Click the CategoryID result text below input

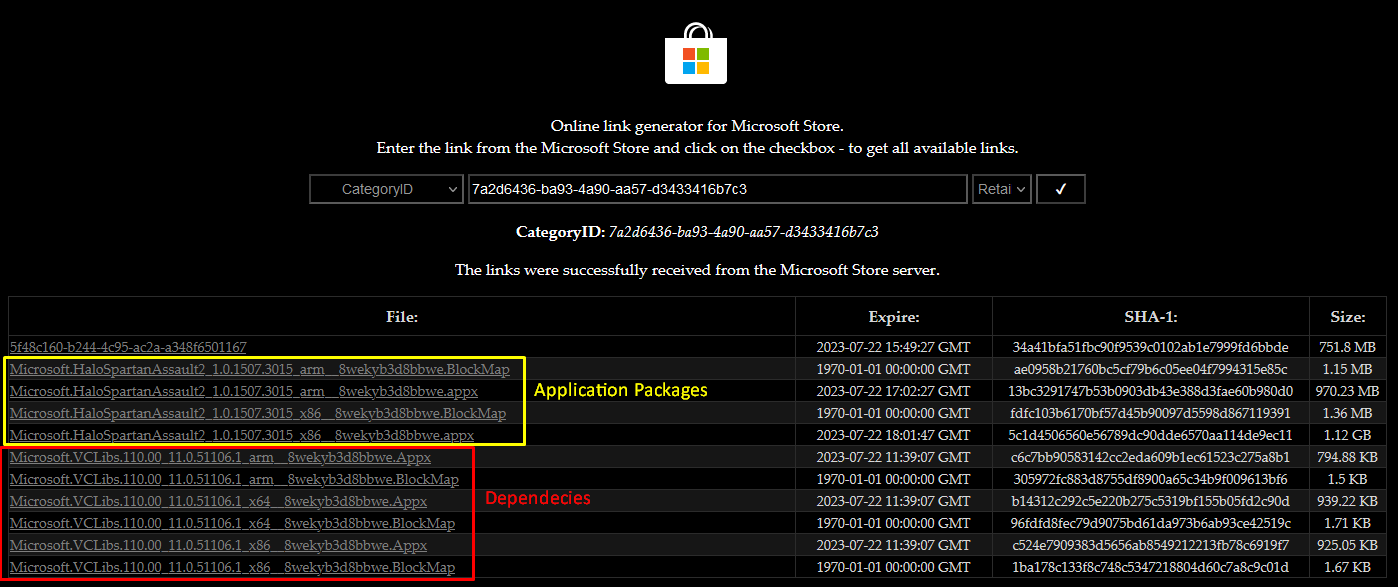click(697, 231)
